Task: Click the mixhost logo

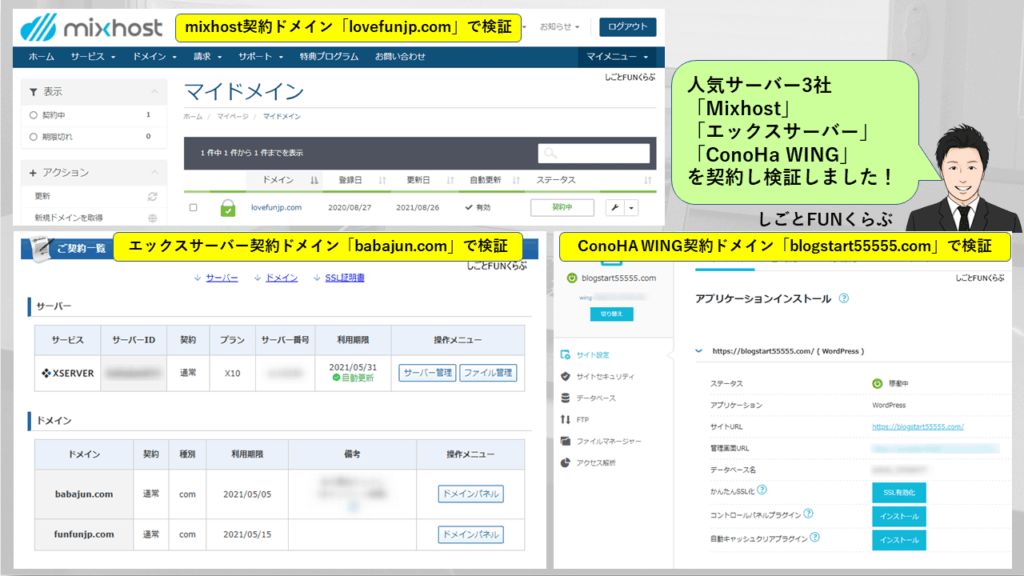Action: [91, 27]
